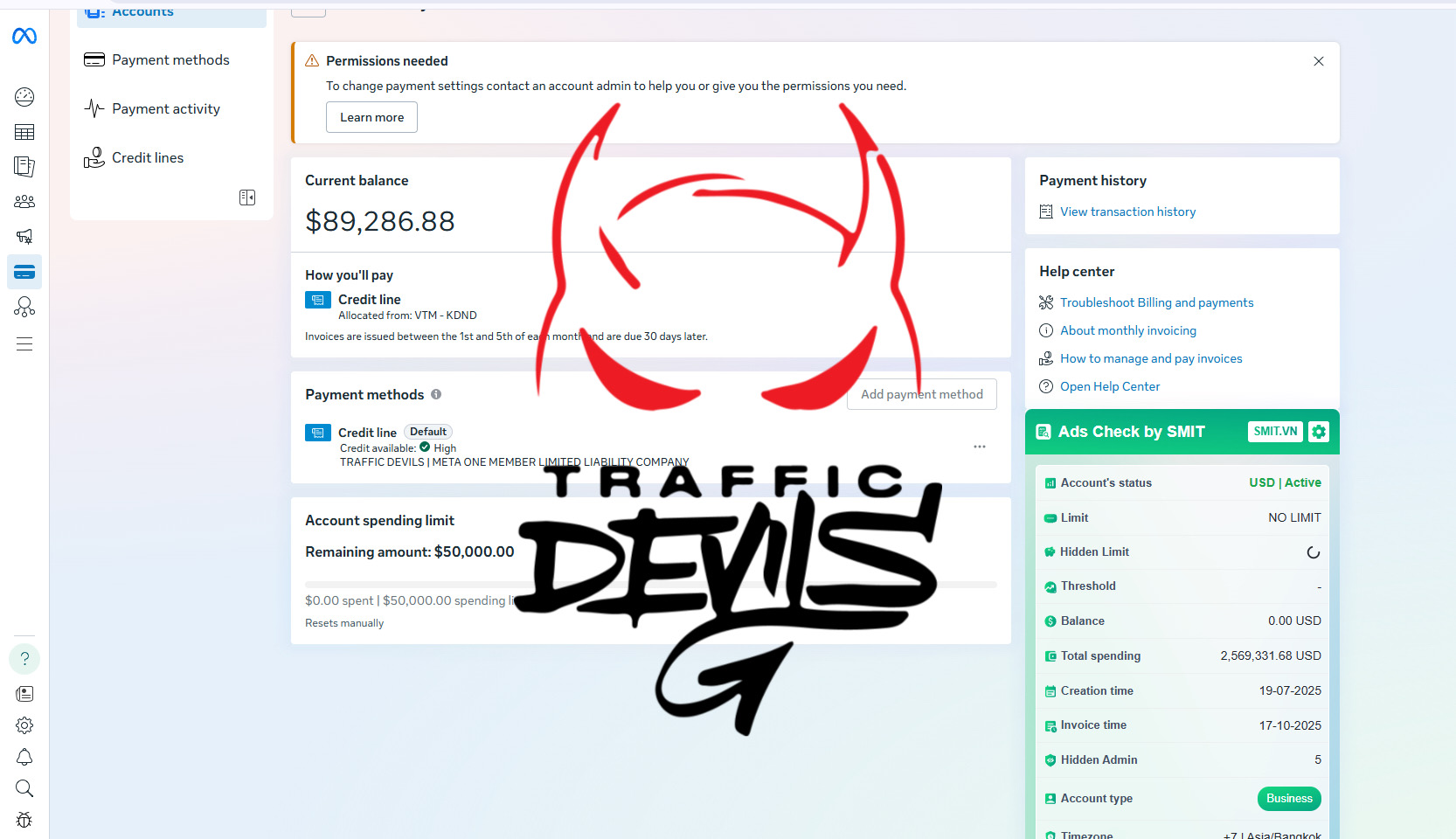Open the All tools hamburger menu

[24, 343]
